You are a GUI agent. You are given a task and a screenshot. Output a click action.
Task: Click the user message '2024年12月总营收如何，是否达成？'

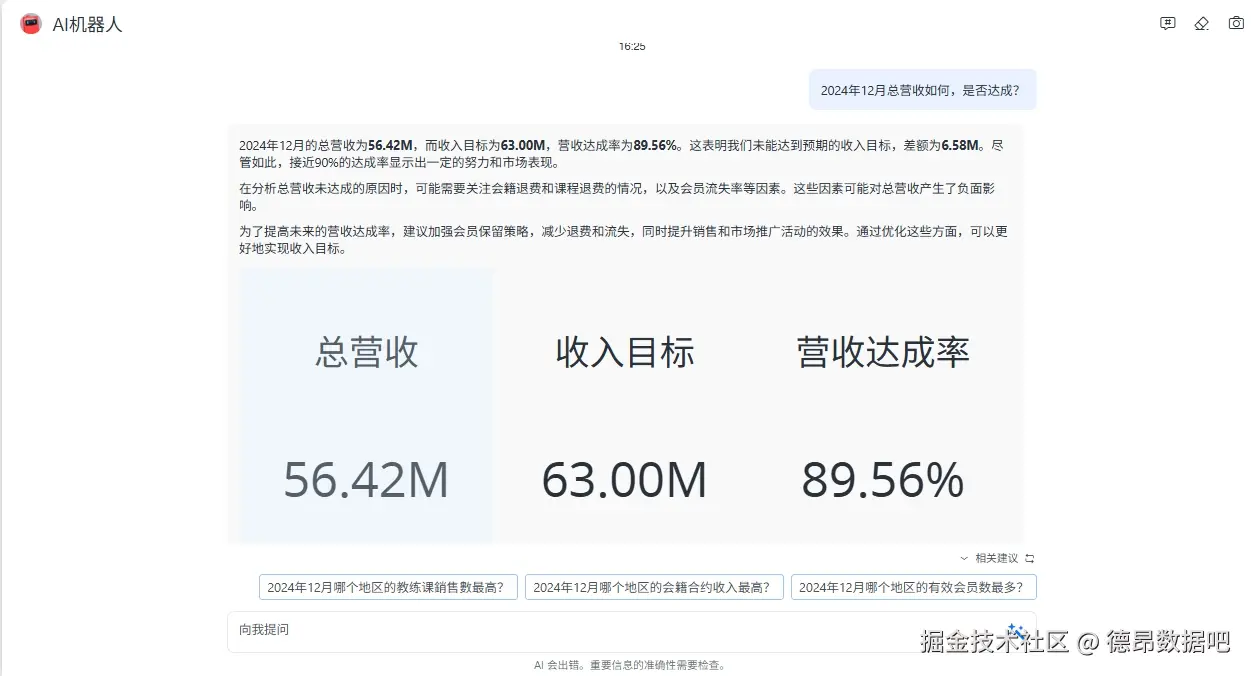tap(921, 90)
